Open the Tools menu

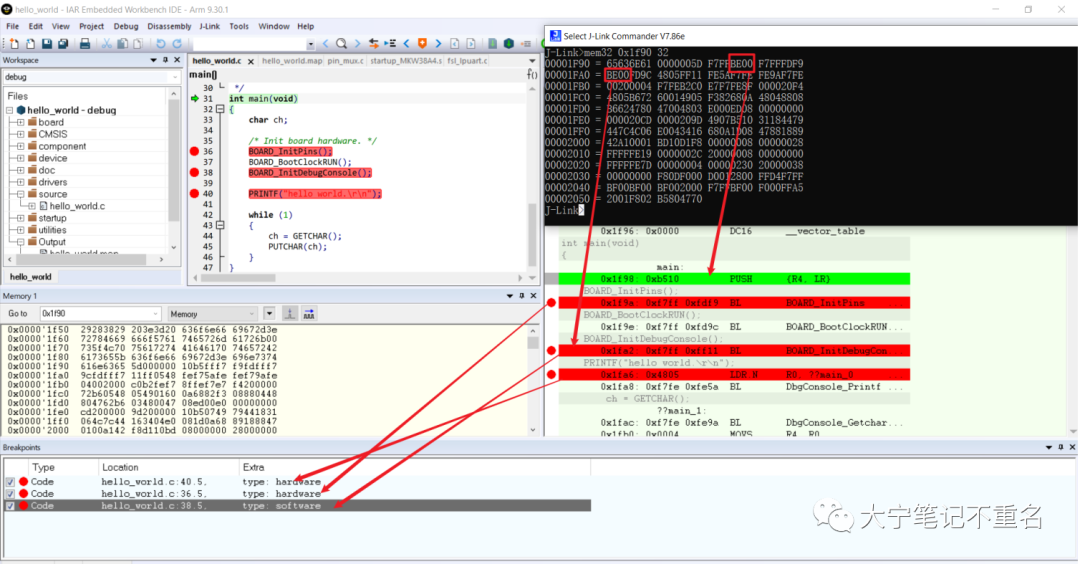(239, 26)
